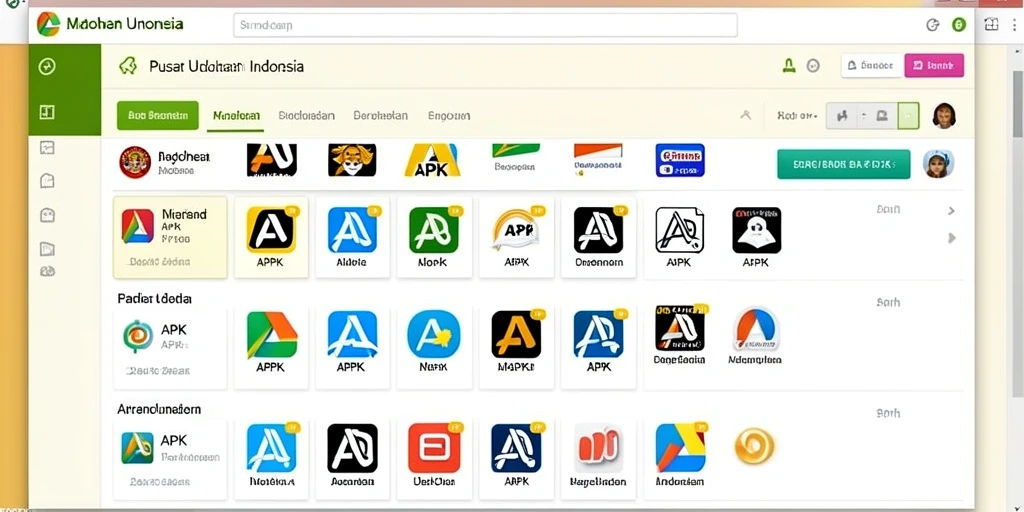
Task: Open the Nagelindon app icon
Action: click(x=598, y=448)
